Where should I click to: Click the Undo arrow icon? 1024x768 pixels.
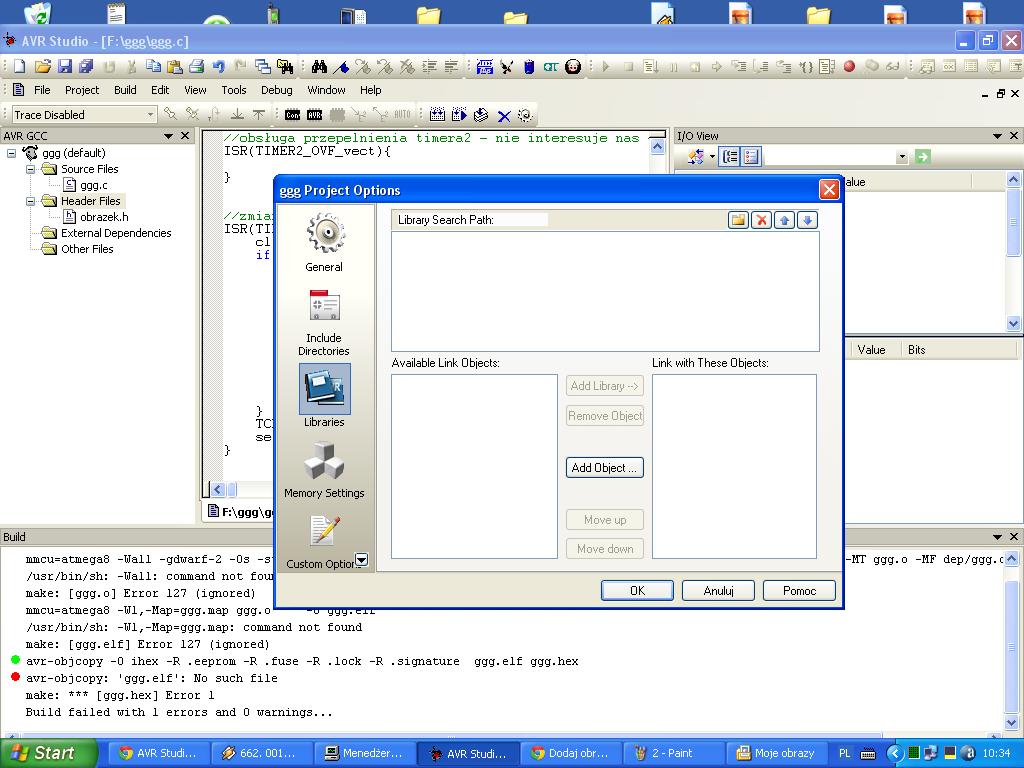coord(219,66)
